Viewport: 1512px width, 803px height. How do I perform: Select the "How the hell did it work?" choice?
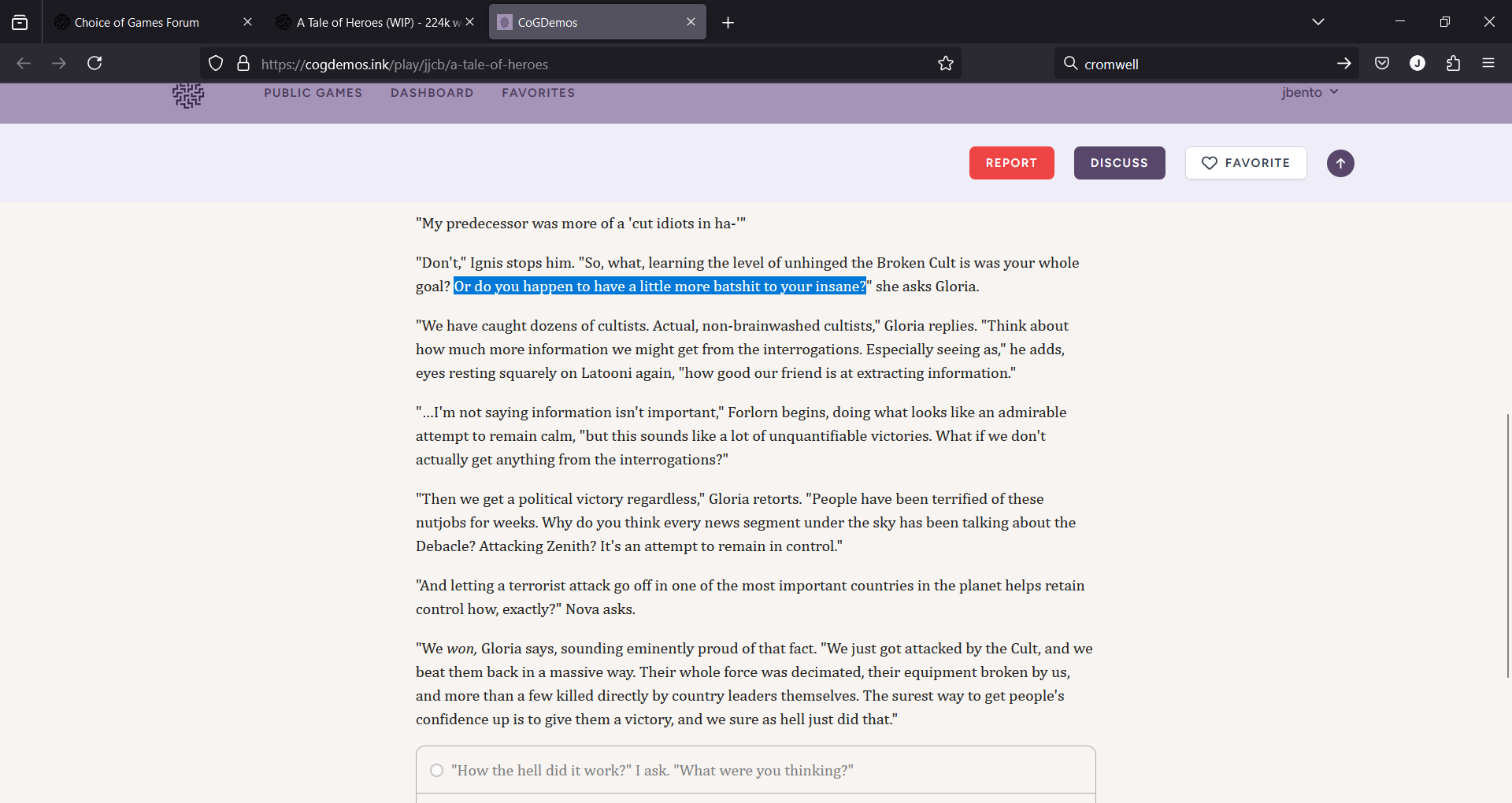755,770
